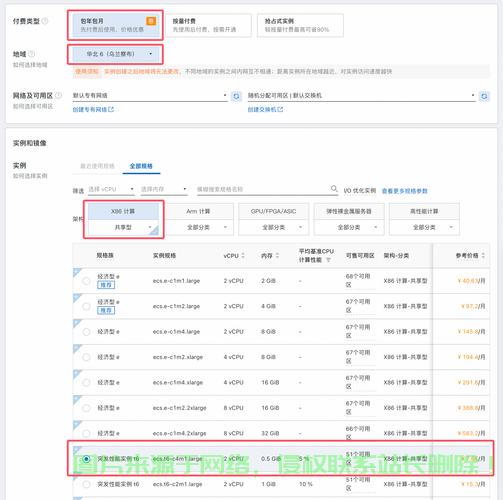This screenshot has height=500, width=503.
Task: Click 68个可用区 in first row
Action: 358,281
